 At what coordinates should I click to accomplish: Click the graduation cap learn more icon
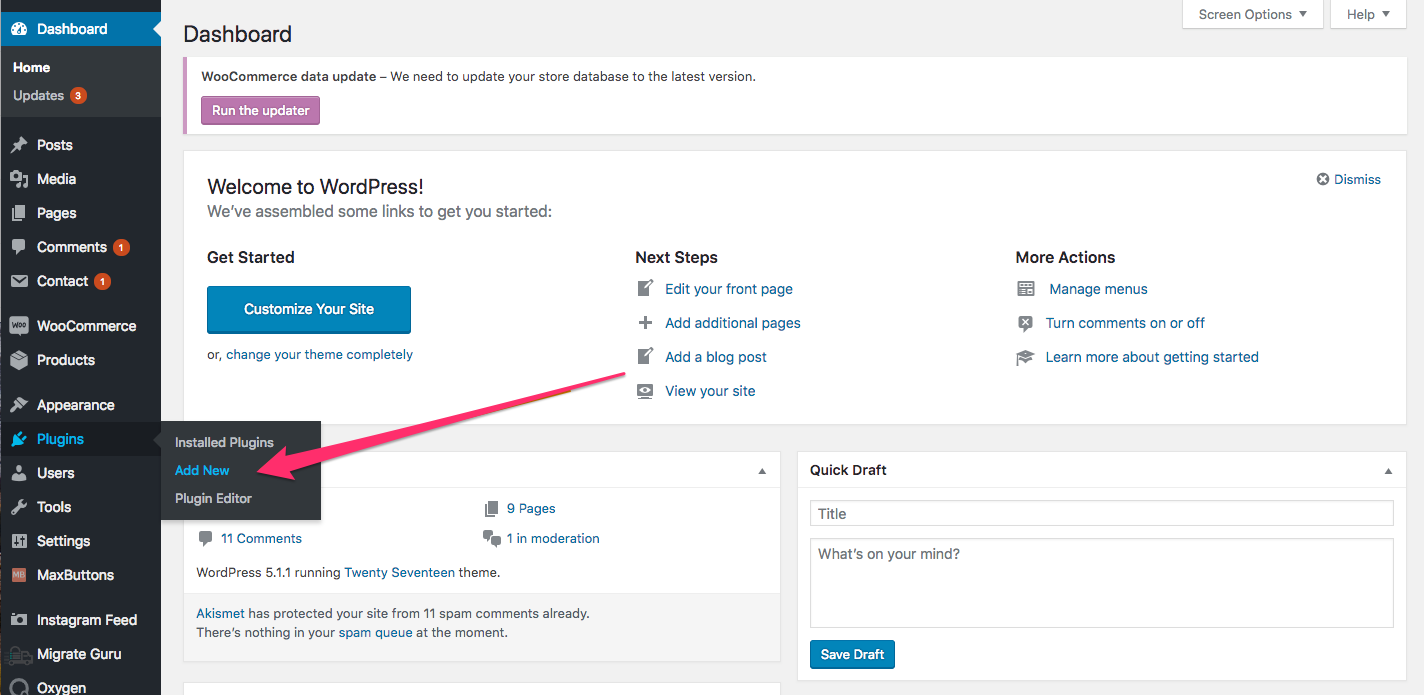[1025, 357]
